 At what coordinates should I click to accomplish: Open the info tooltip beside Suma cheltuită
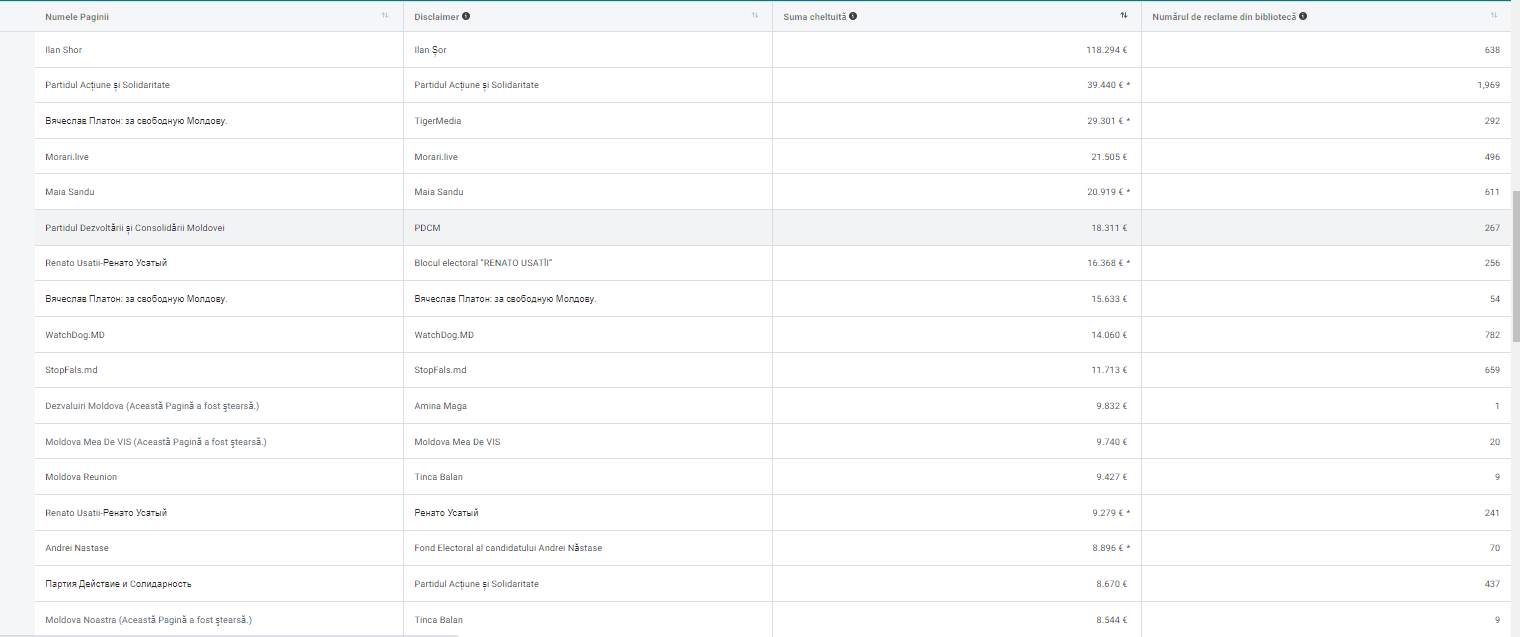click(x=853, y=16)
